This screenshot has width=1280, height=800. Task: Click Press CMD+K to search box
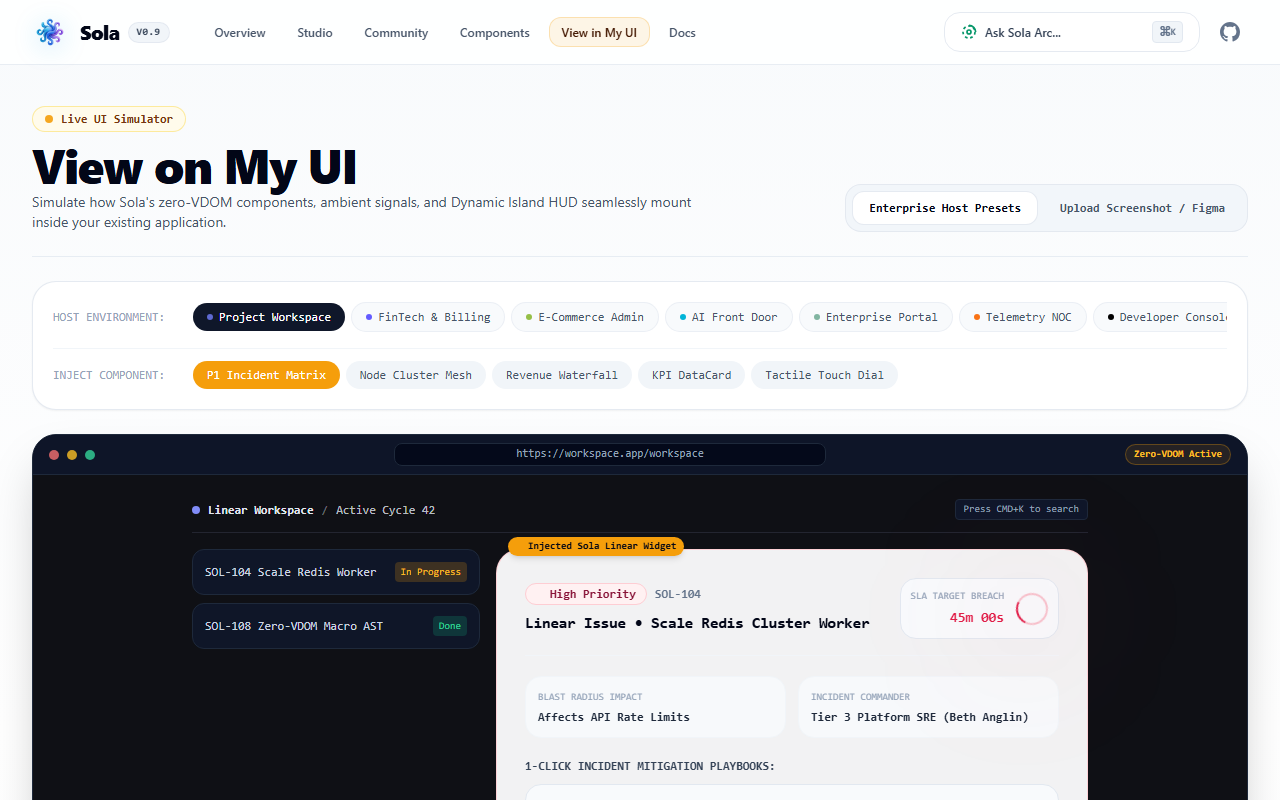(1021, 509)
